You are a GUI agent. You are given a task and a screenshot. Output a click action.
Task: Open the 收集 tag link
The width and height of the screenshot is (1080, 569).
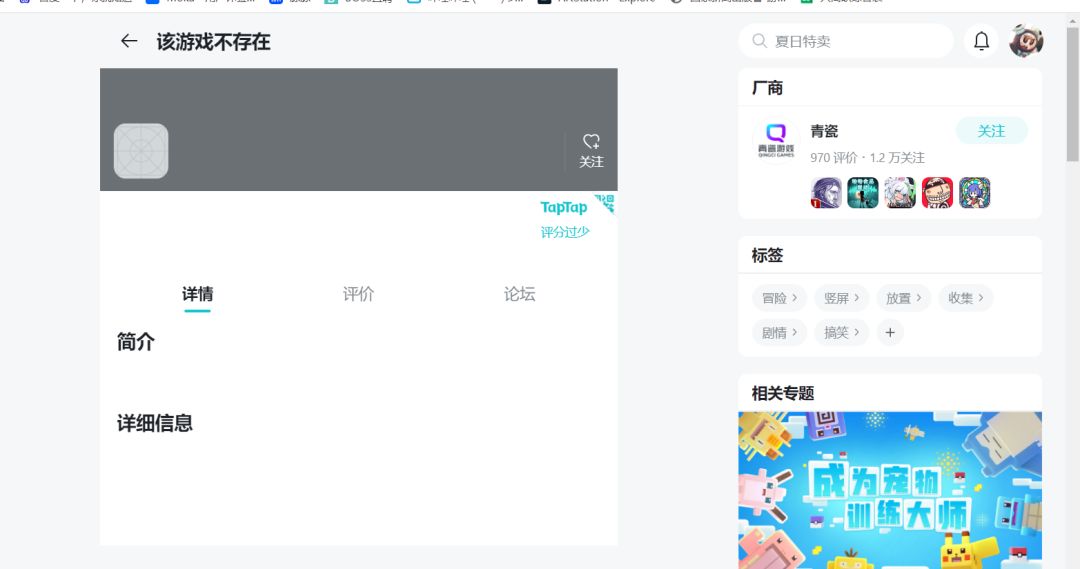(966, 298)
